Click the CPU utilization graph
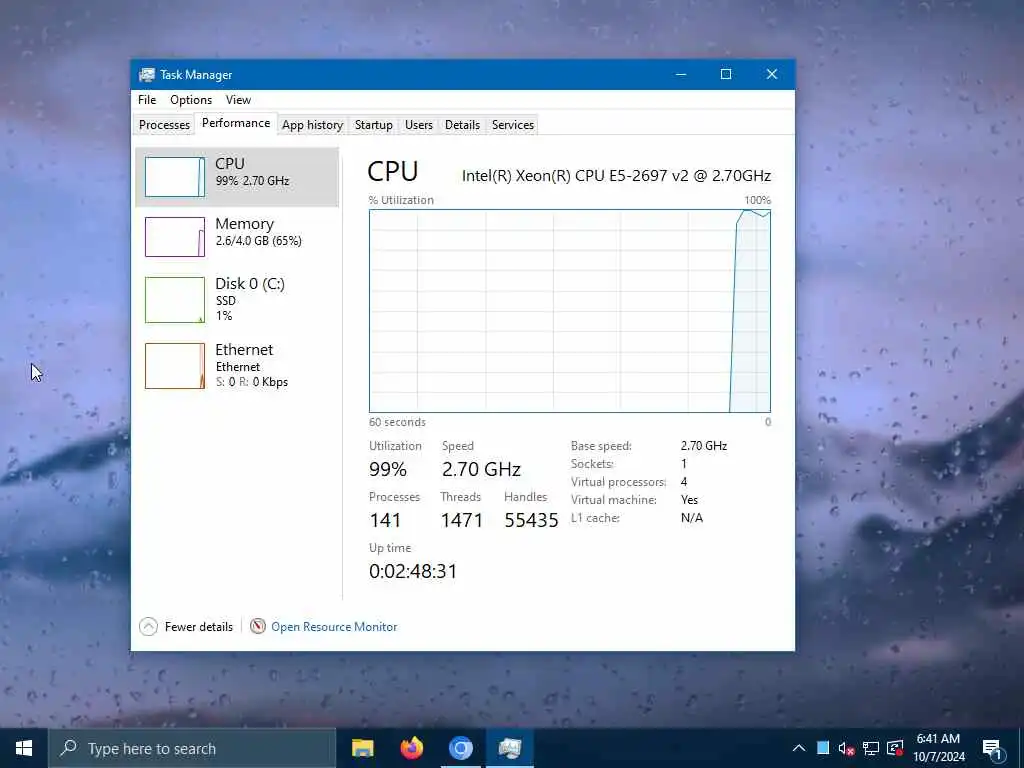This screenshot has height=768, width=1024. point(569,311)
